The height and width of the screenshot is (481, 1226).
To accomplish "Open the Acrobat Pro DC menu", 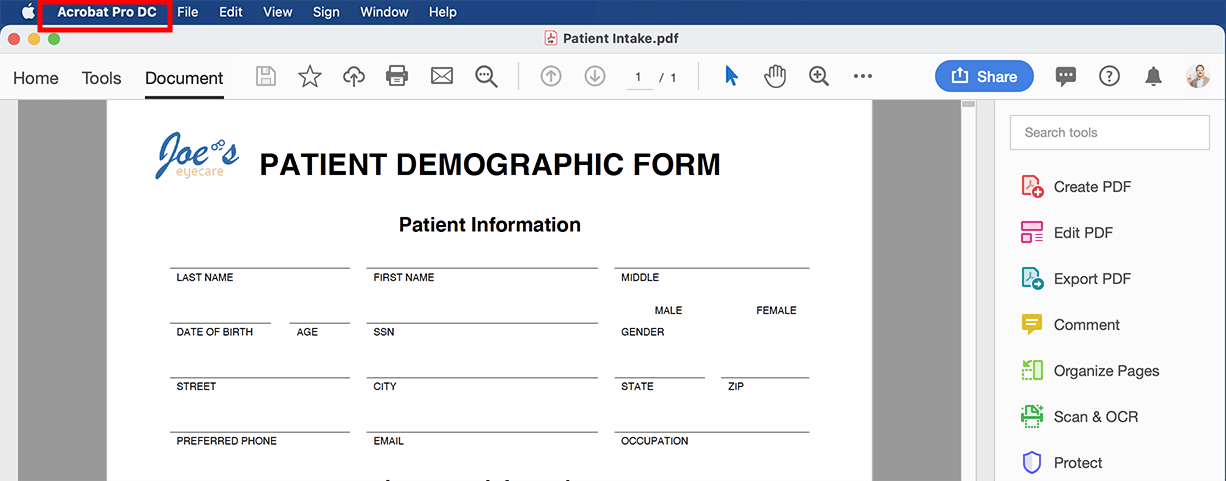I will (106, 12).
